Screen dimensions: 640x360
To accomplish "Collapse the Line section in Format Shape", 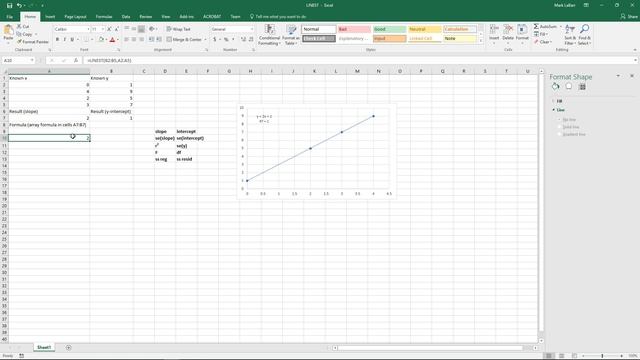I will click(x=559, y=110).
